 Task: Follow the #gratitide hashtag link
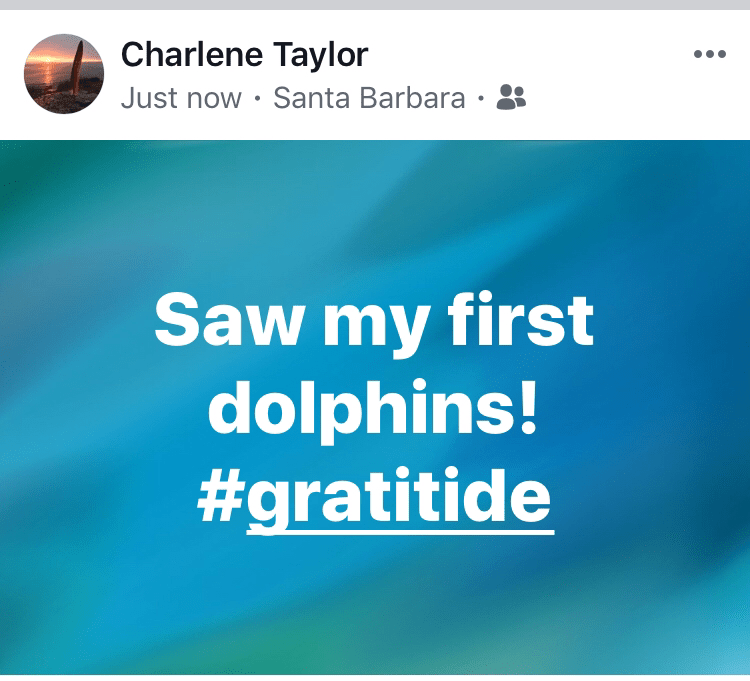[375, 496]
